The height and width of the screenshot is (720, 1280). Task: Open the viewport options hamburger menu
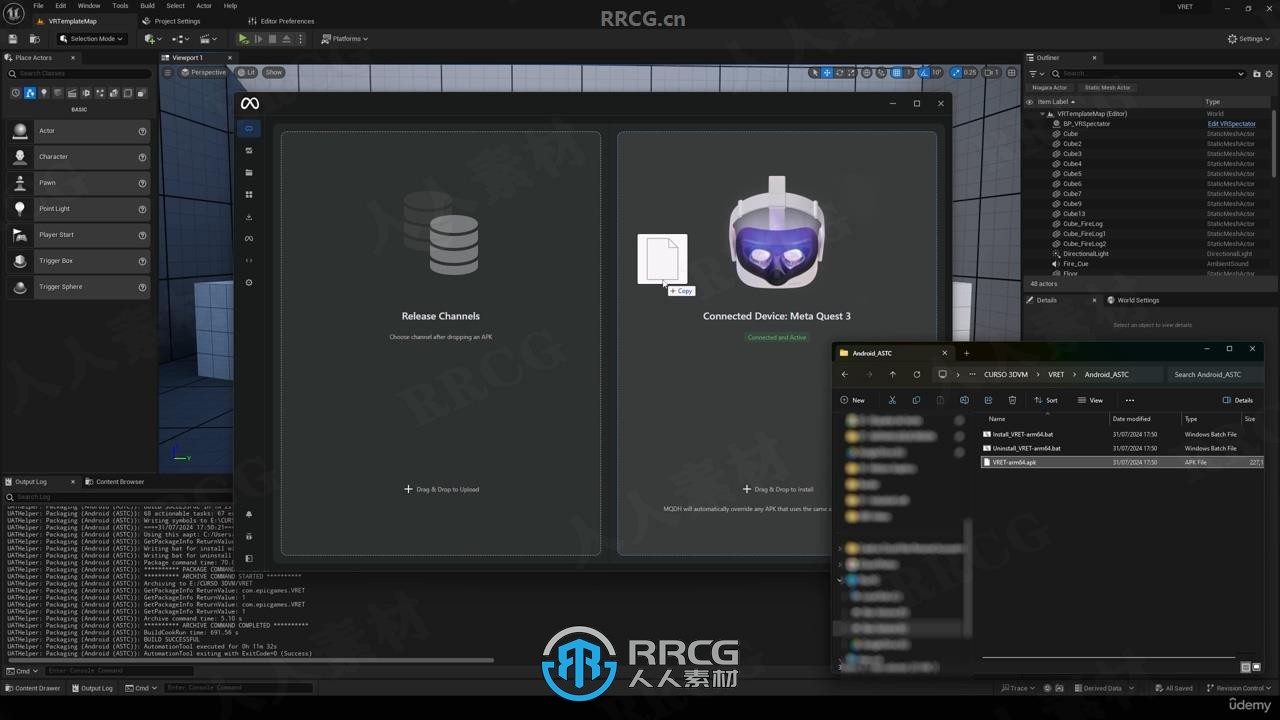[167, 72]
